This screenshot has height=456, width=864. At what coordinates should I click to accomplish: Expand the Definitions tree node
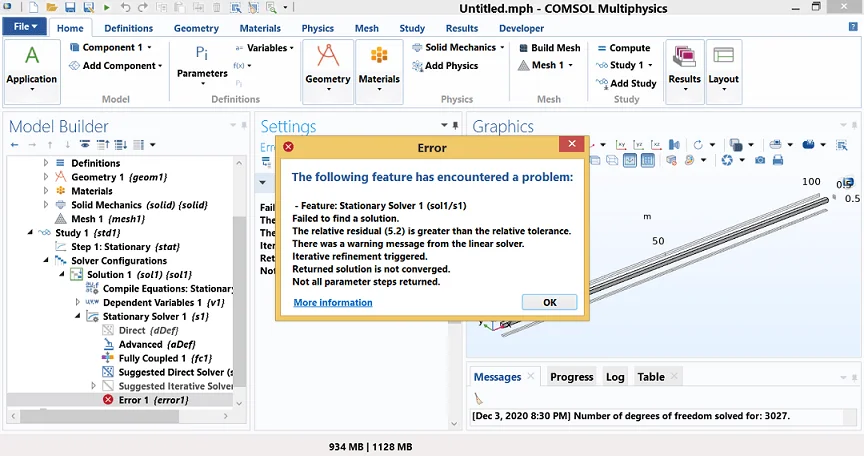click(x=46, y=163)
